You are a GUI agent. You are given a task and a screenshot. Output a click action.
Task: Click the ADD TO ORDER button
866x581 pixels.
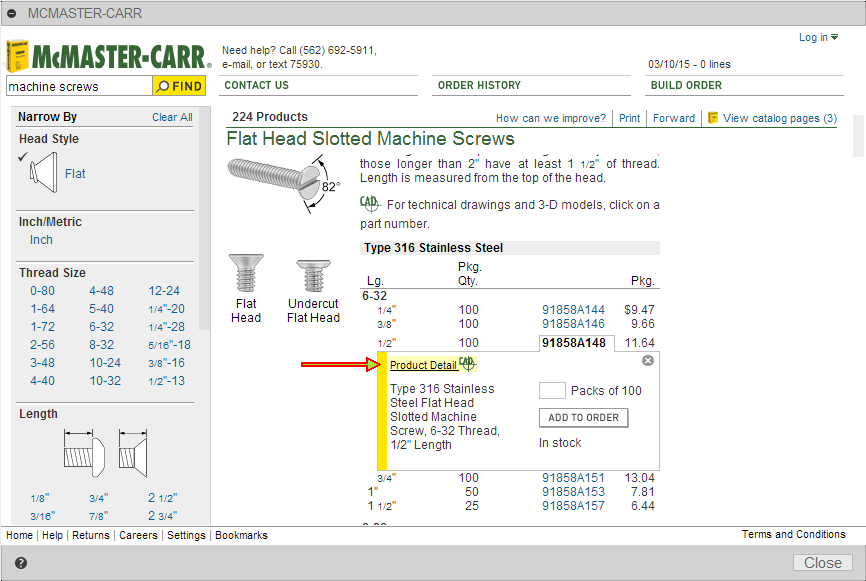(583, 417)
